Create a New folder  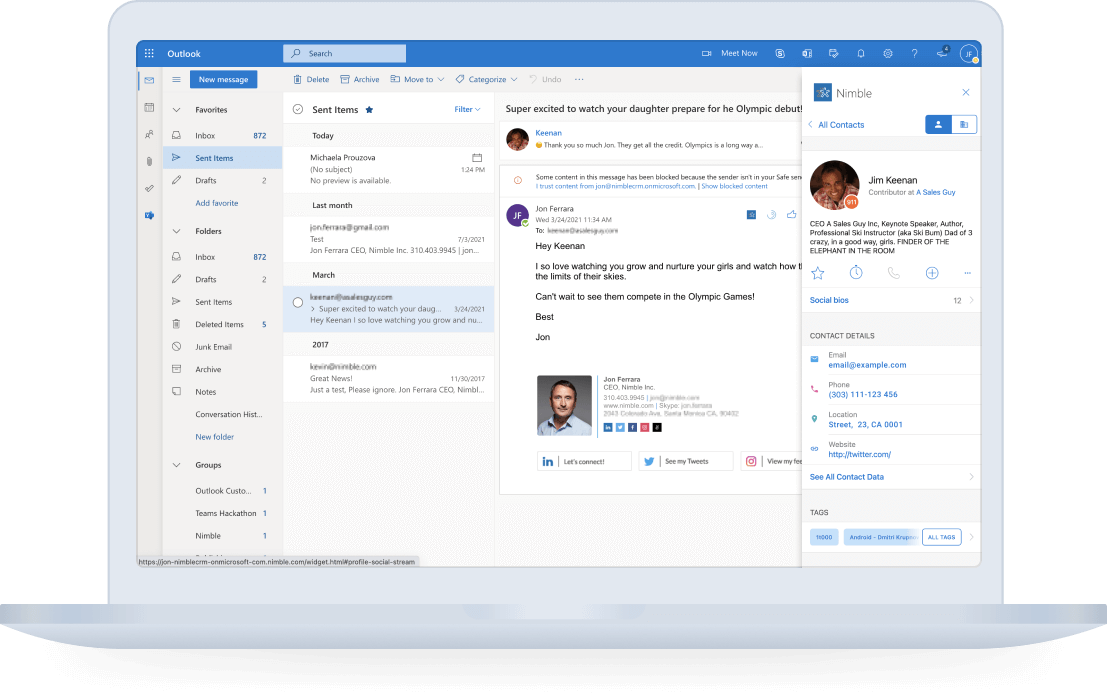215,438
